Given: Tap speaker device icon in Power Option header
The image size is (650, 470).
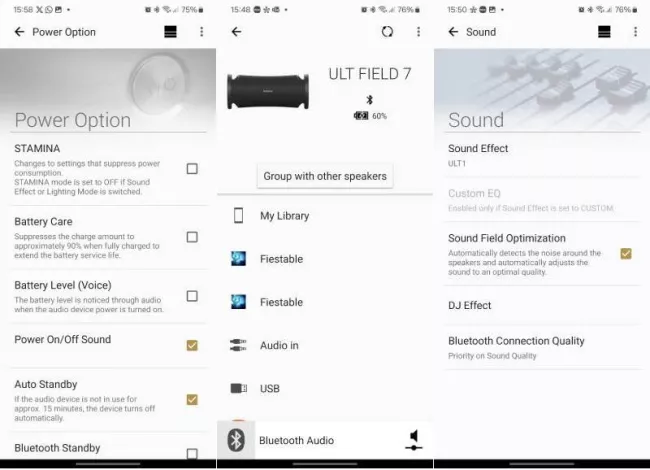Looking at the screenshot, I should pyautogui.click(x=170, y=32).
